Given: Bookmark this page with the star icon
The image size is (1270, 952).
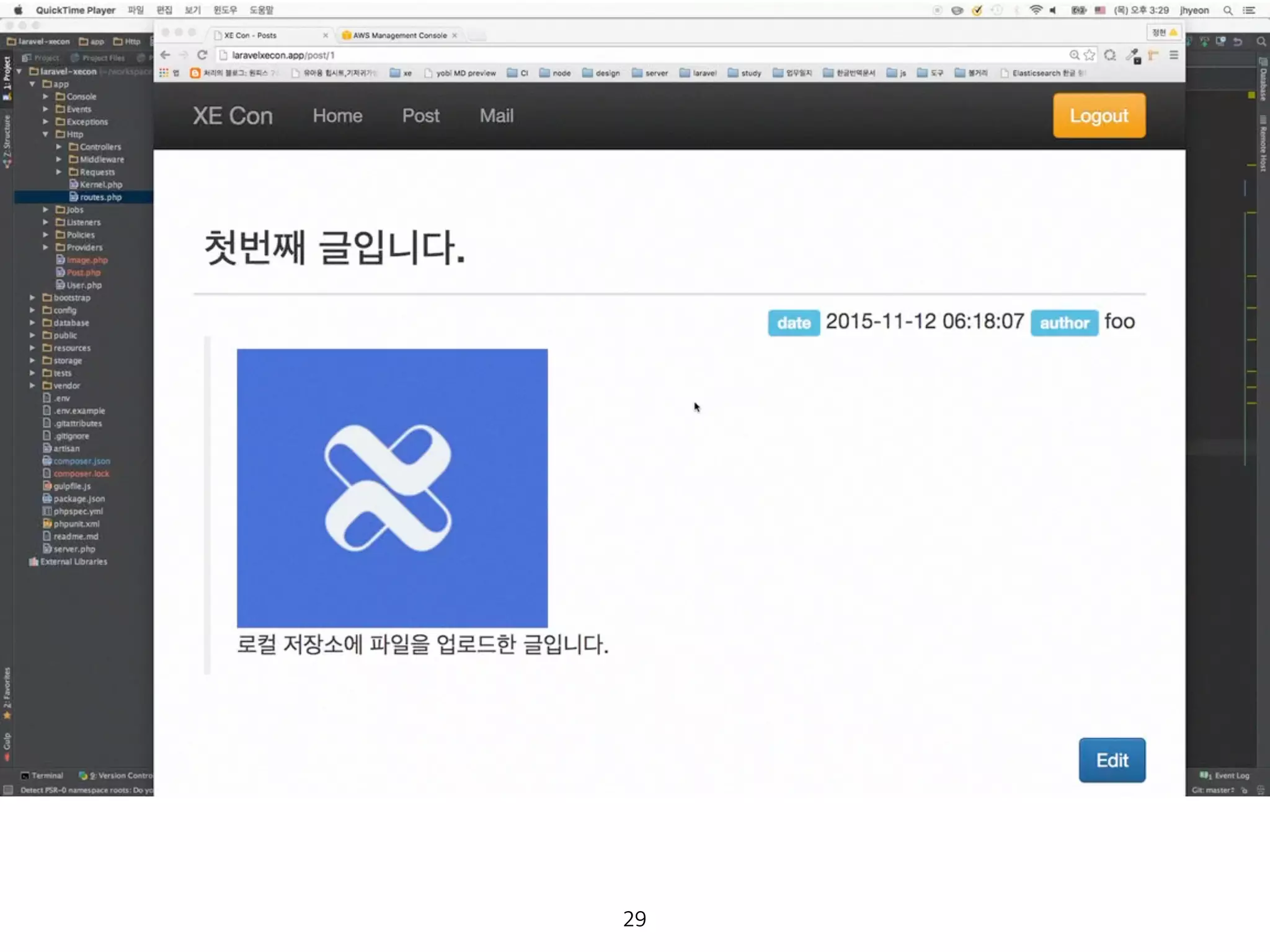Looking at the screenshot, I should click(1090, 55).
